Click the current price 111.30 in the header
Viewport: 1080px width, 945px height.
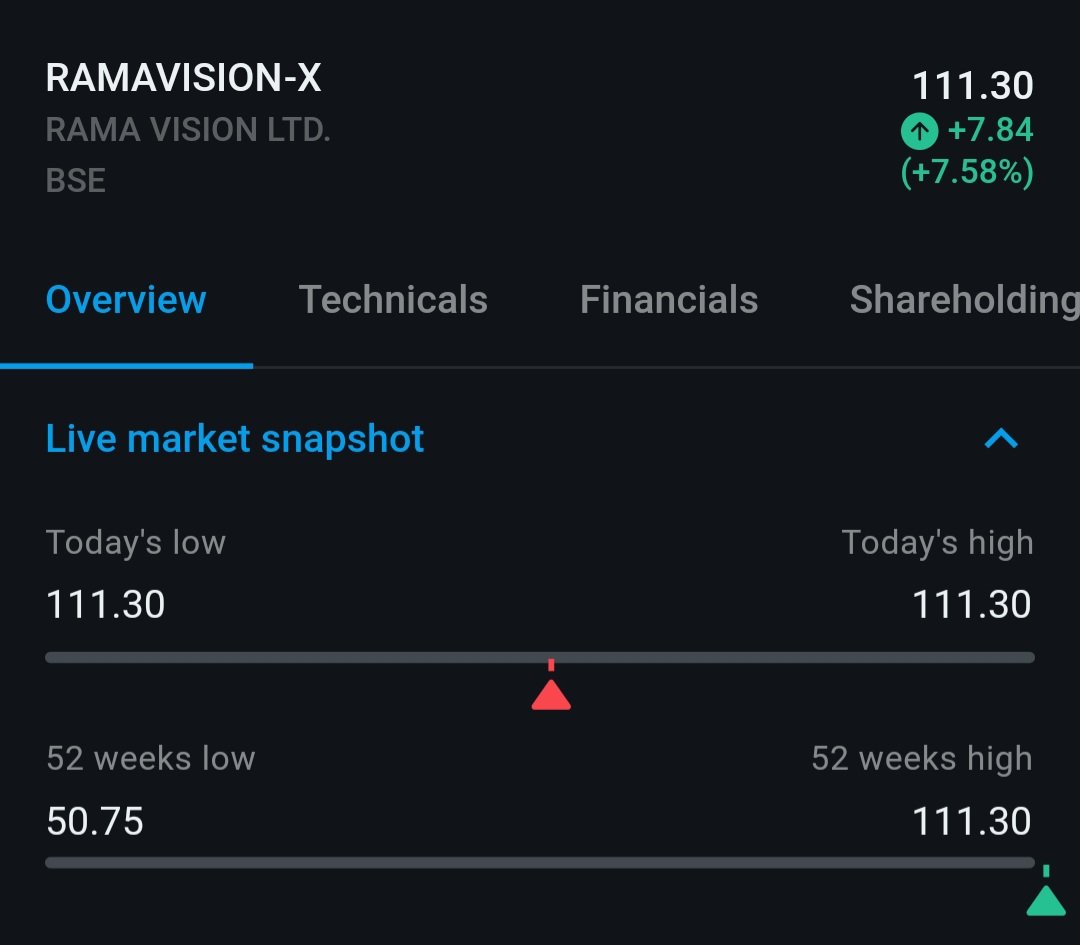973,86
